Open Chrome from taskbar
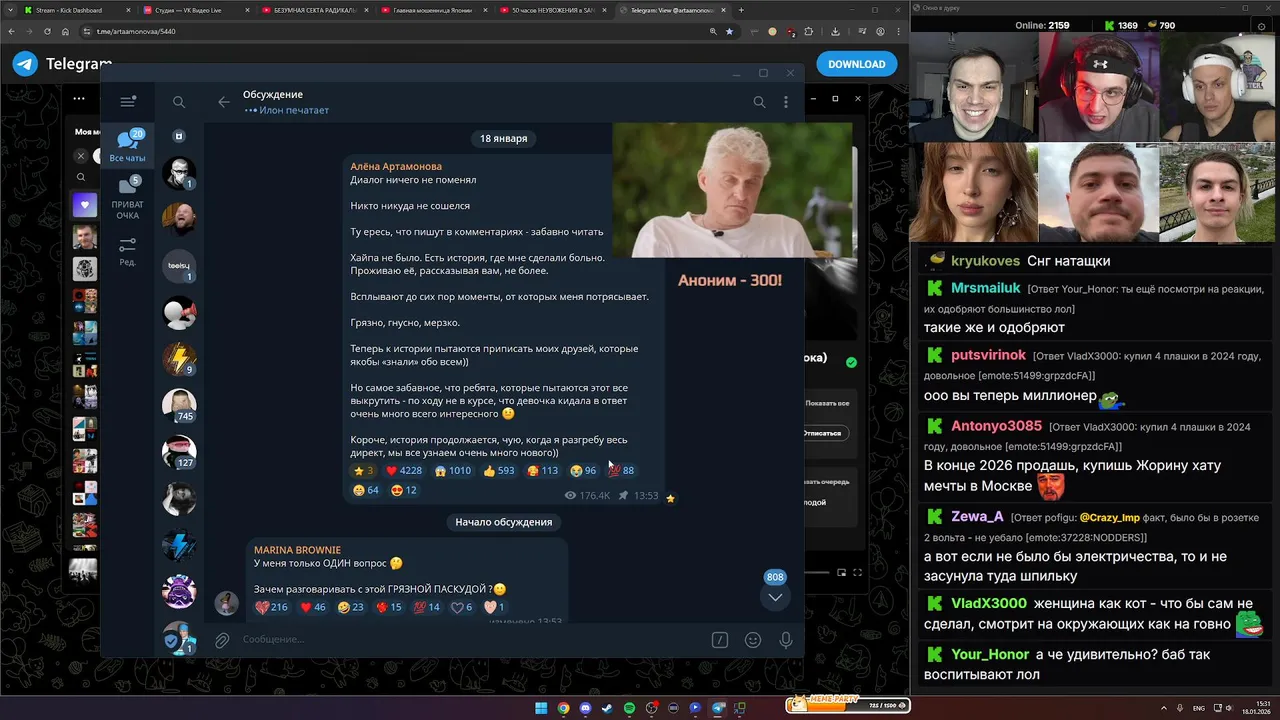This screenshot has height=720, width=1280. click(x=563, y=708)
